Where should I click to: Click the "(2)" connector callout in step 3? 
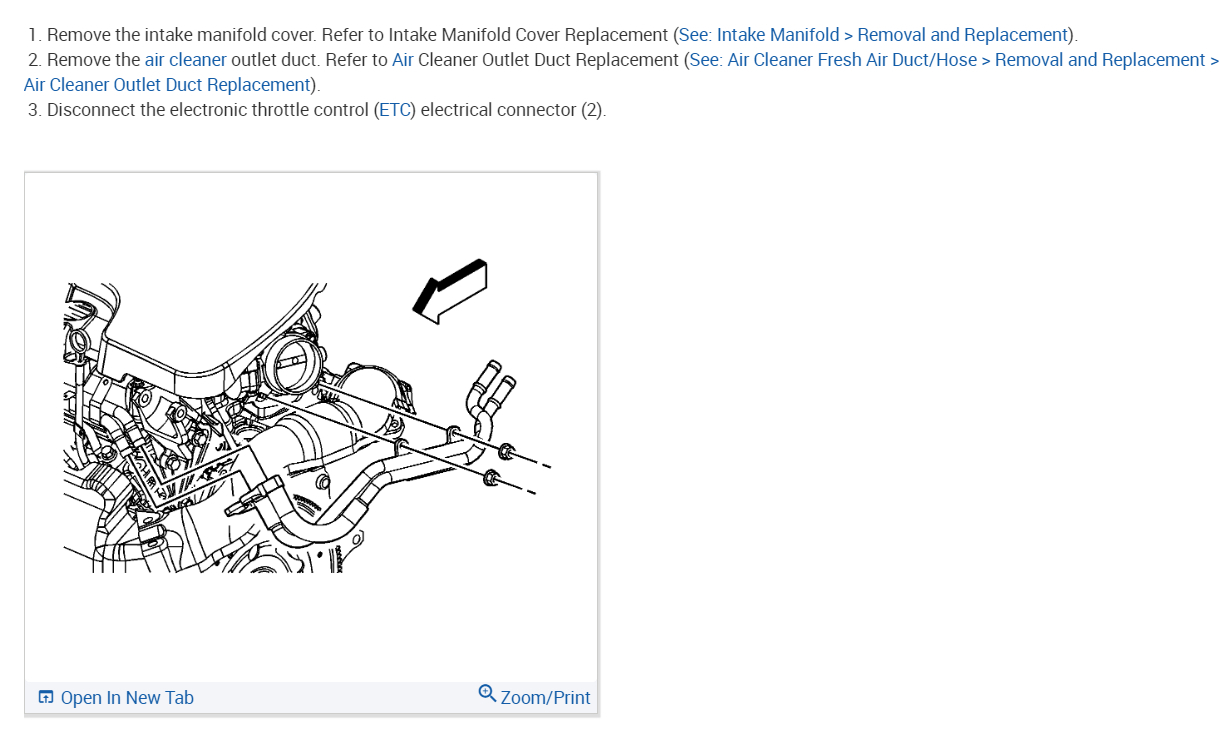591,110
